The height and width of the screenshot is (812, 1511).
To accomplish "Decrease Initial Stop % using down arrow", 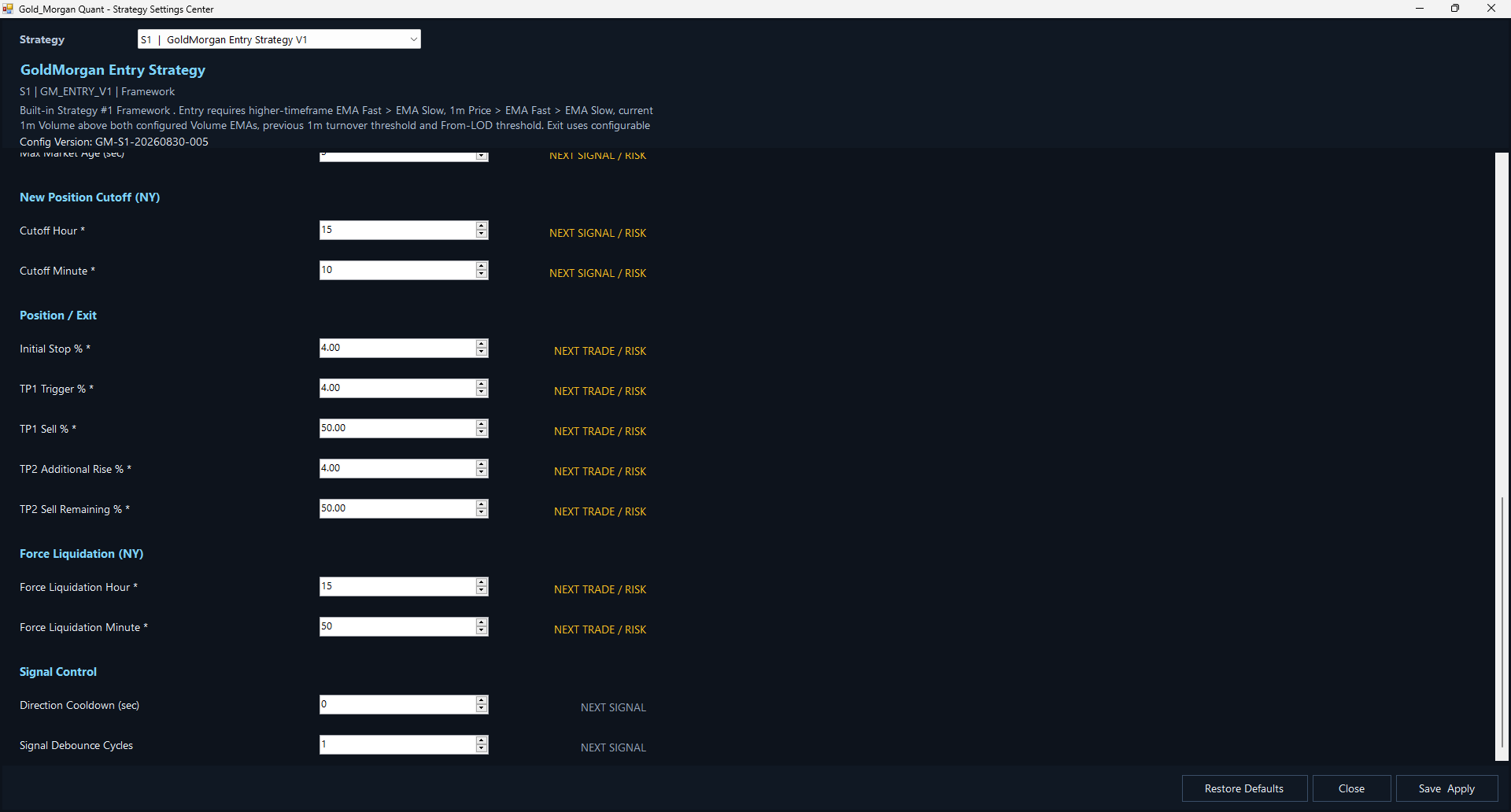I will coord(482,352).
